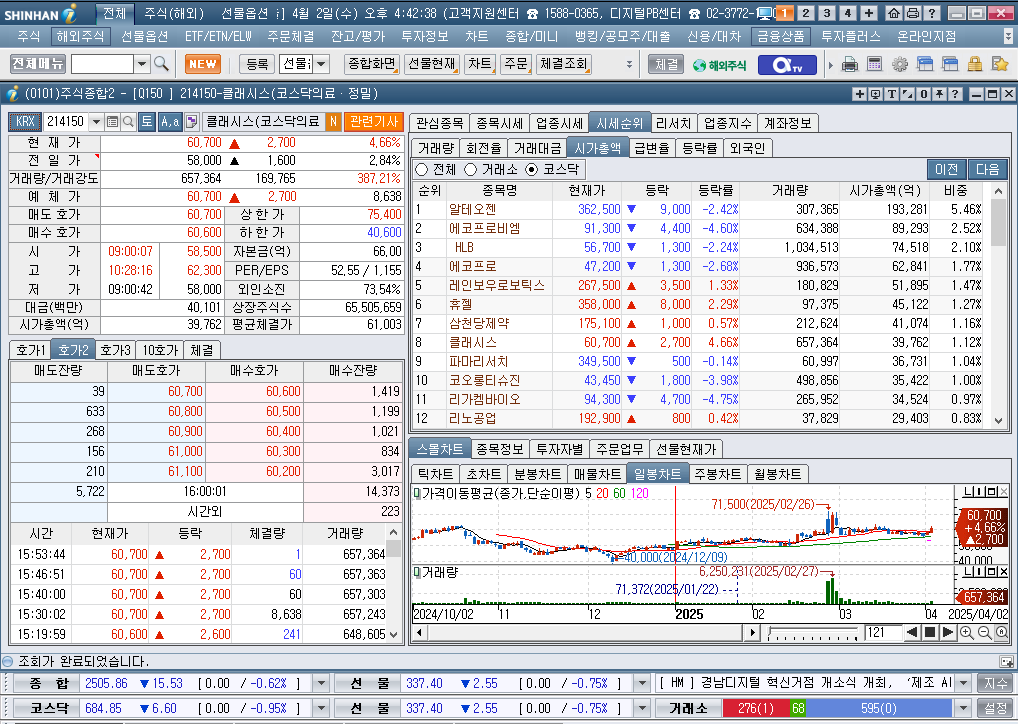The height and width of the screenshot is (724, 1018).
Task: Open dropdown beside 거래소 advance-decline bar
Action: coord(963,708)
